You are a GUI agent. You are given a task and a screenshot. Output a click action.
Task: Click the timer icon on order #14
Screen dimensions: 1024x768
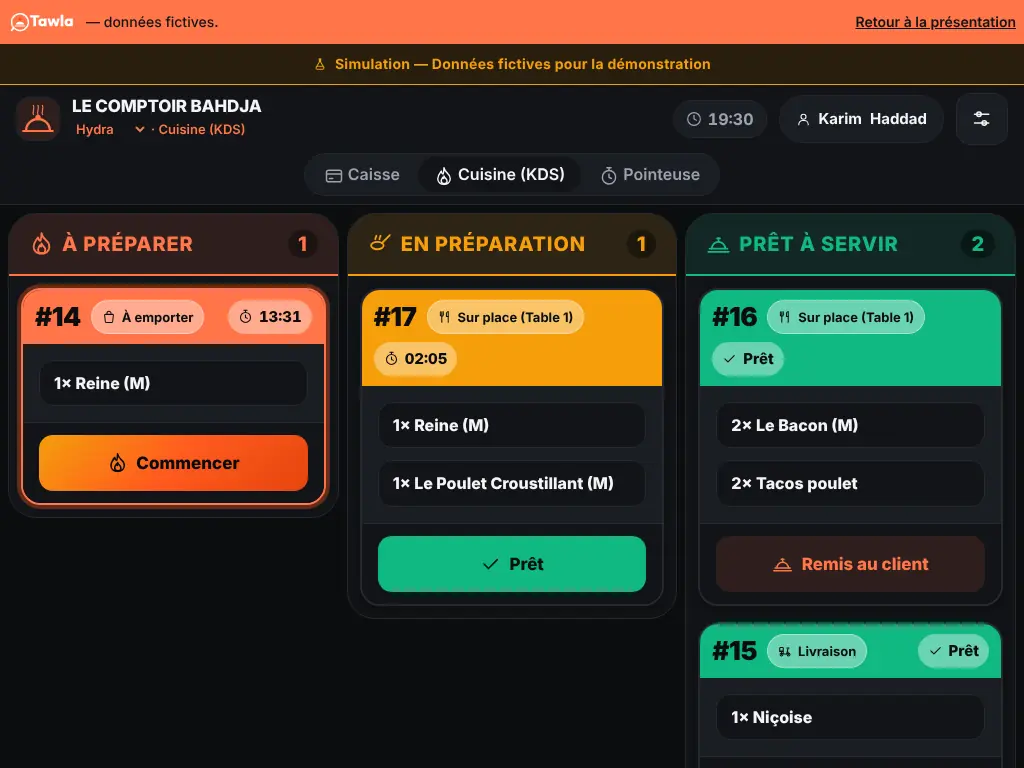click(x=246, y=317)
